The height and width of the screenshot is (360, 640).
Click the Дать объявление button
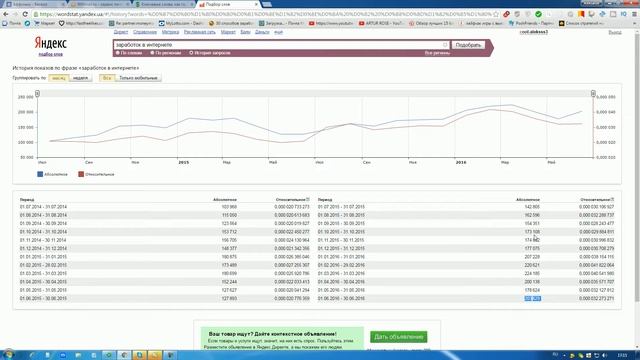(x=399, y=337)
